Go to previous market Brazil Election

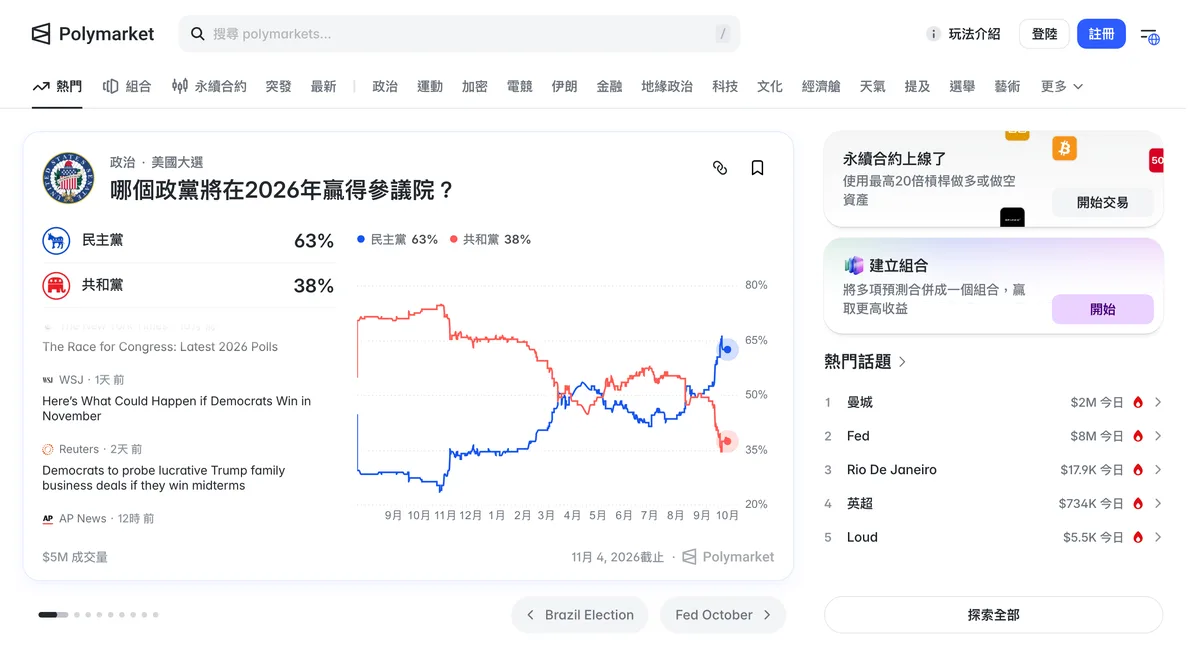580,615
